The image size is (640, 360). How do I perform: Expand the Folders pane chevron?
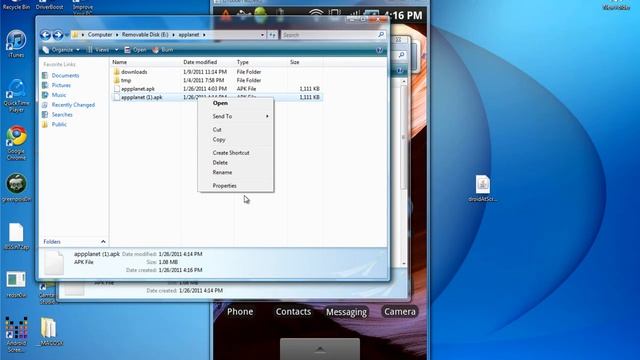103,242
